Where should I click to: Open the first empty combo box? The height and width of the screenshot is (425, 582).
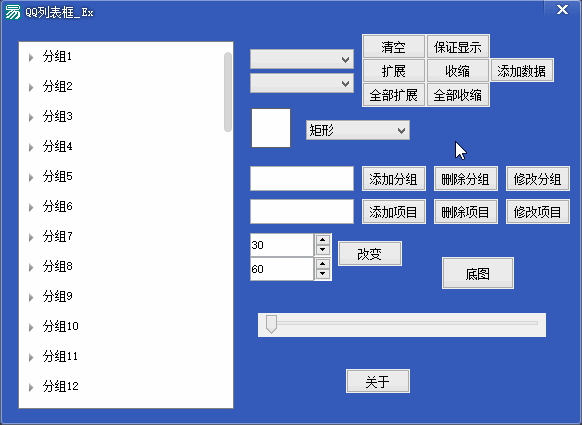[x=302, y=59]
